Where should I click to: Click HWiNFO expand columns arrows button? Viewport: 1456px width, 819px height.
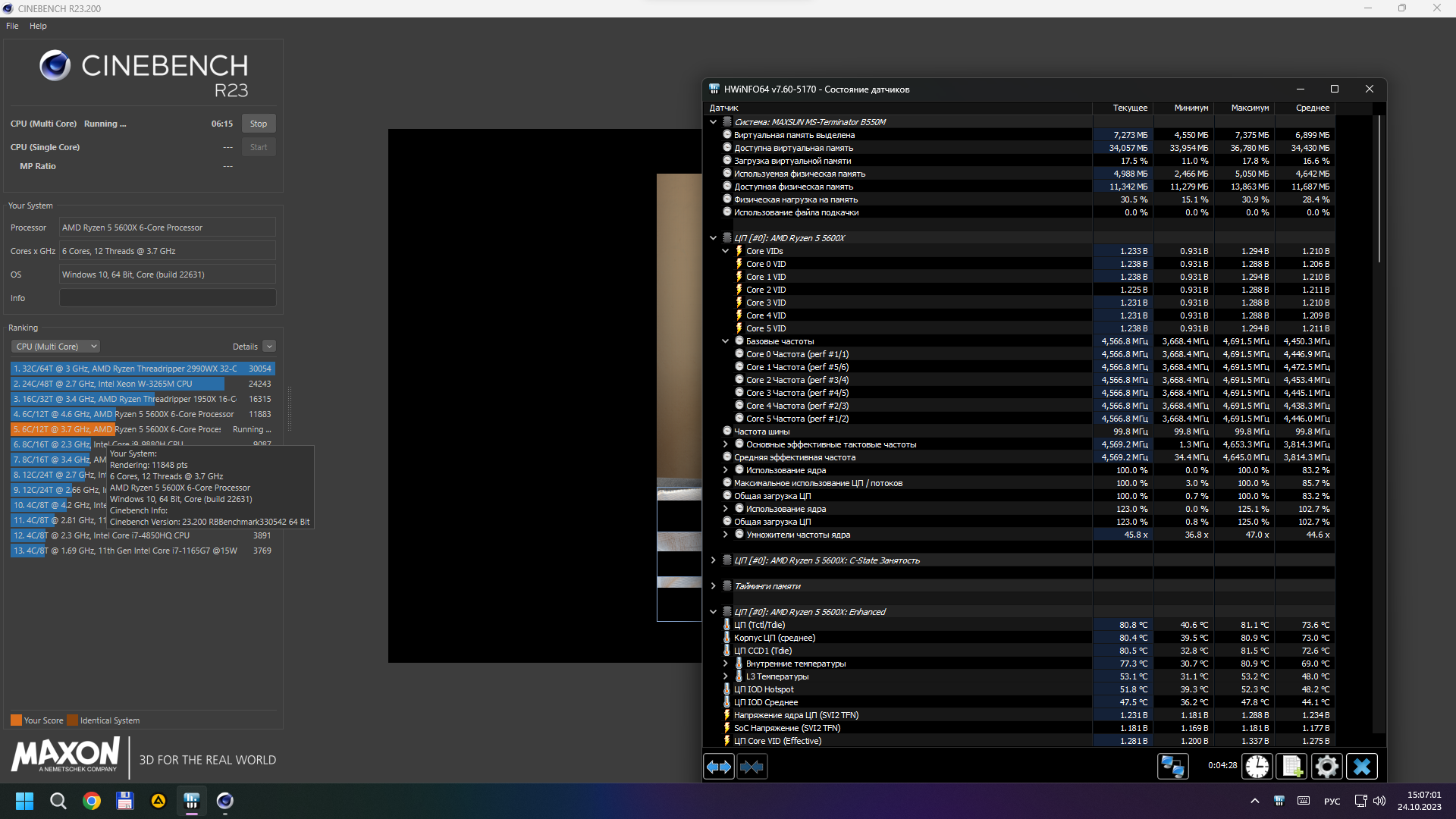coord(718,767)
